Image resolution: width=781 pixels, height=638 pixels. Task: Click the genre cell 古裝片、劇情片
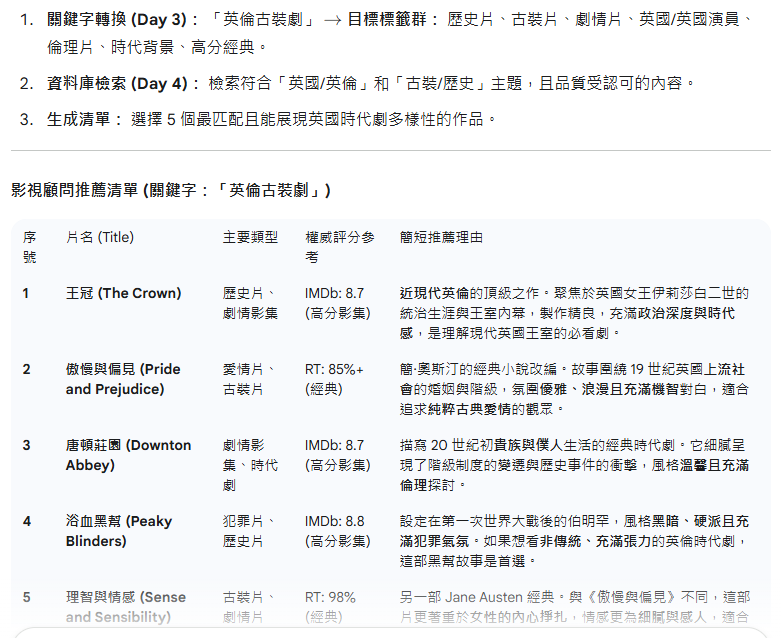(249, 607)
